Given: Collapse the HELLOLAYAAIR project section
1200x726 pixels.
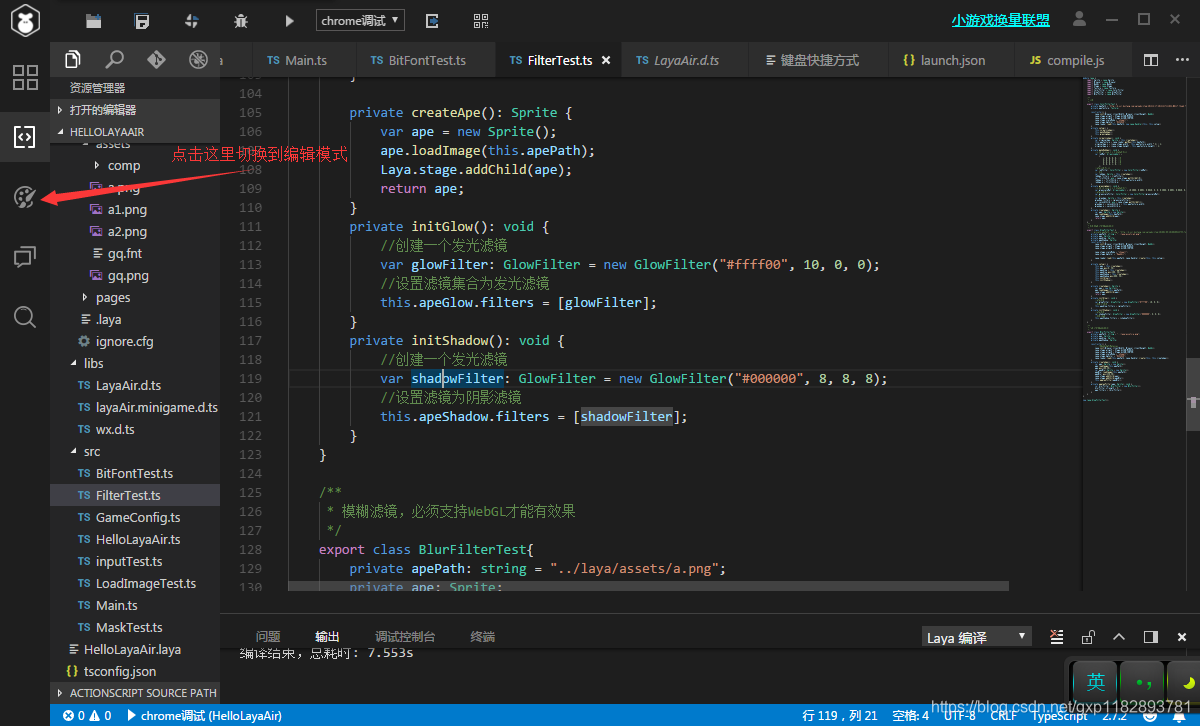Looking at the screenshot, I should coord(135,132).
